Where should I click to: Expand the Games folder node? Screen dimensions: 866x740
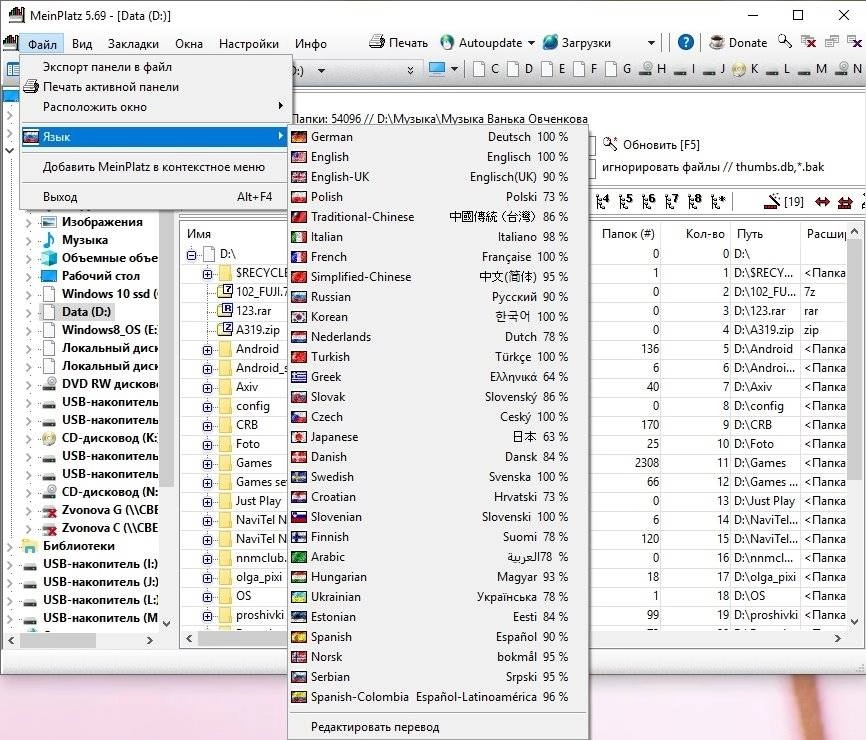click(208, 464)
